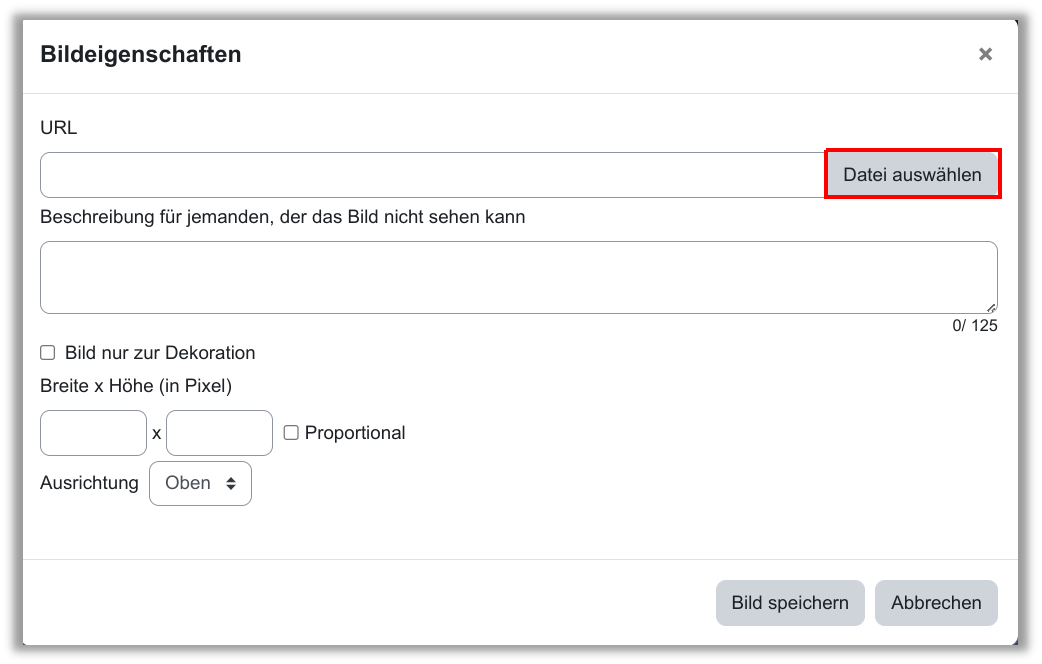Click the URL label text
Viewport: 1042px width, 664px height.
[x=58, y=127]
